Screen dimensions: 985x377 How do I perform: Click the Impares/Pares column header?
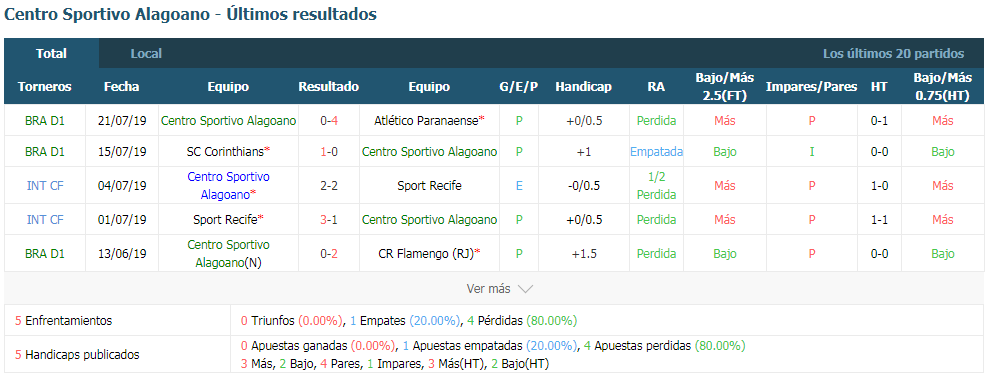pyautogui.click(x=812, y=87)
